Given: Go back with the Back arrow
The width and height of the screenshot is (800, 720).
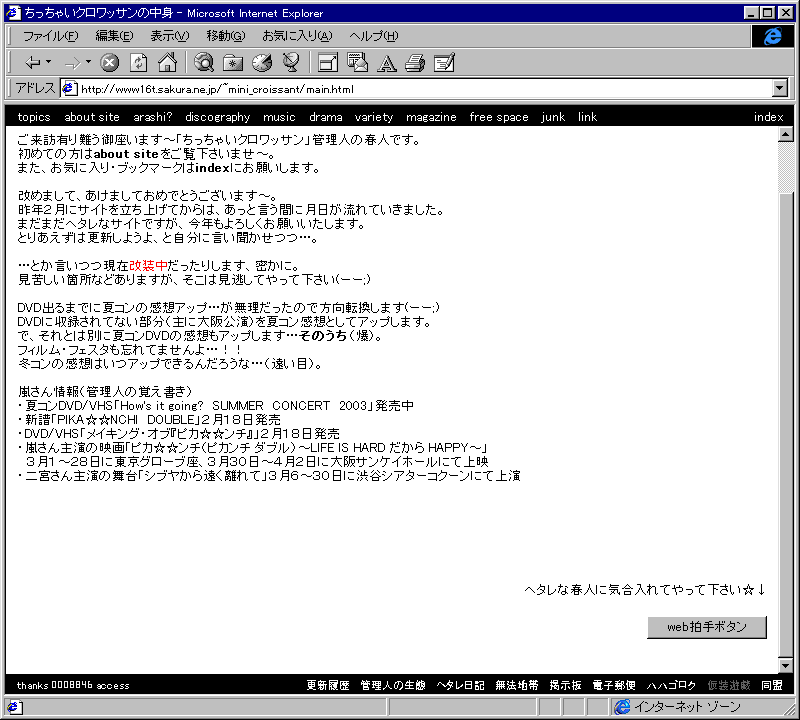Looking at the screenshot, I should coord(33,63).
